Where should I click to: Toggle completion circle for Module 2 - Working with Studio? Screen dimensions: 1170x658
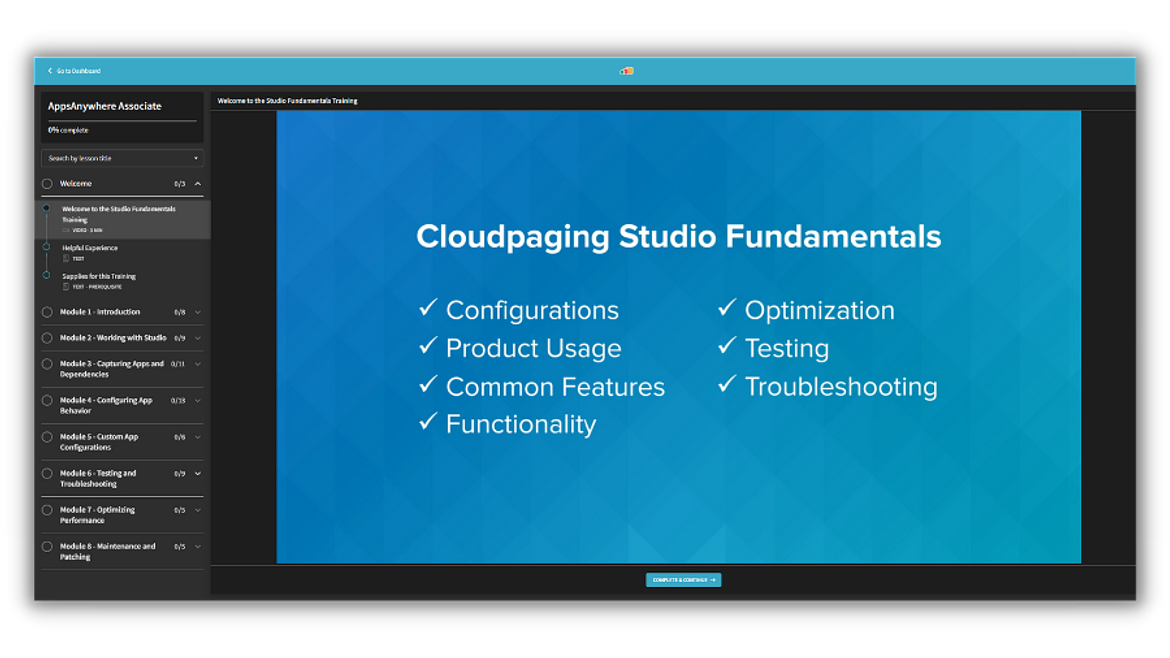pos(47,338)
